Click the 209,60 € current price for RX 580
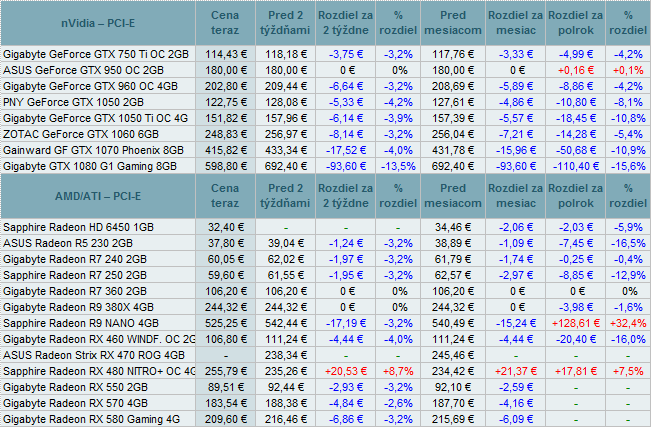 [226, 419]
